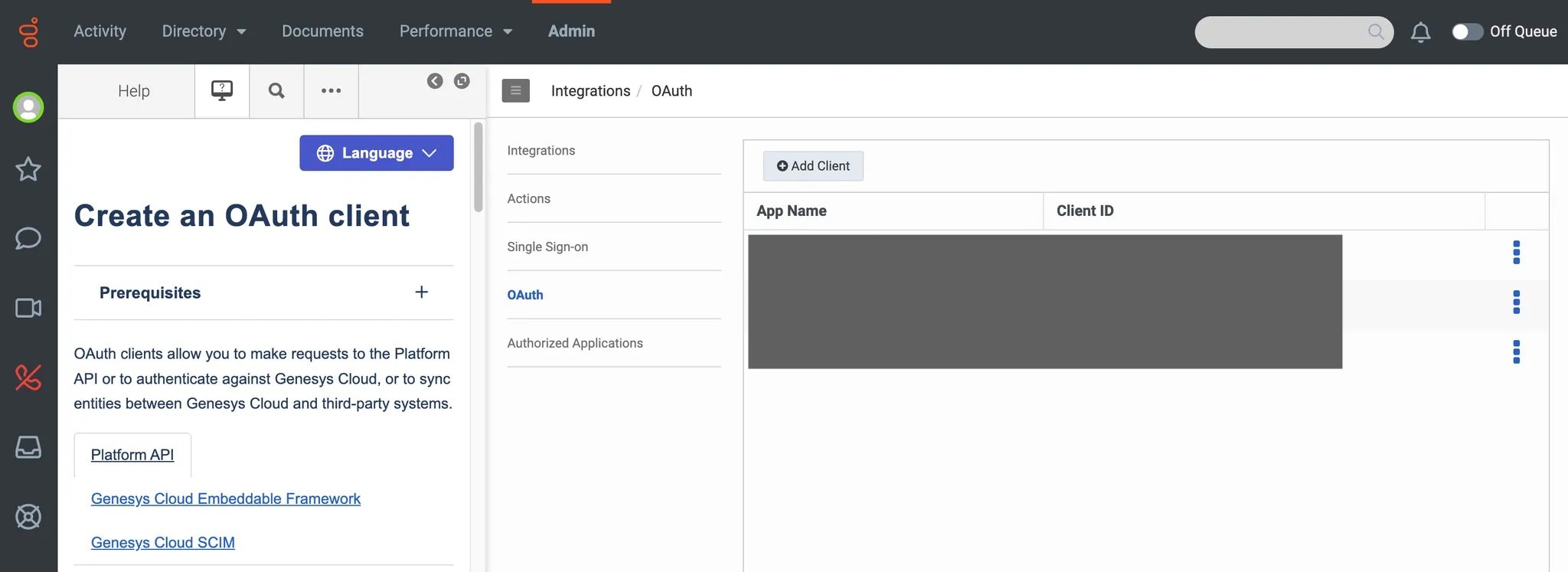Toggle the Off Queue switch
Image resolution: width=1568 pixels, height=572 pixels.
point(1467,31)
